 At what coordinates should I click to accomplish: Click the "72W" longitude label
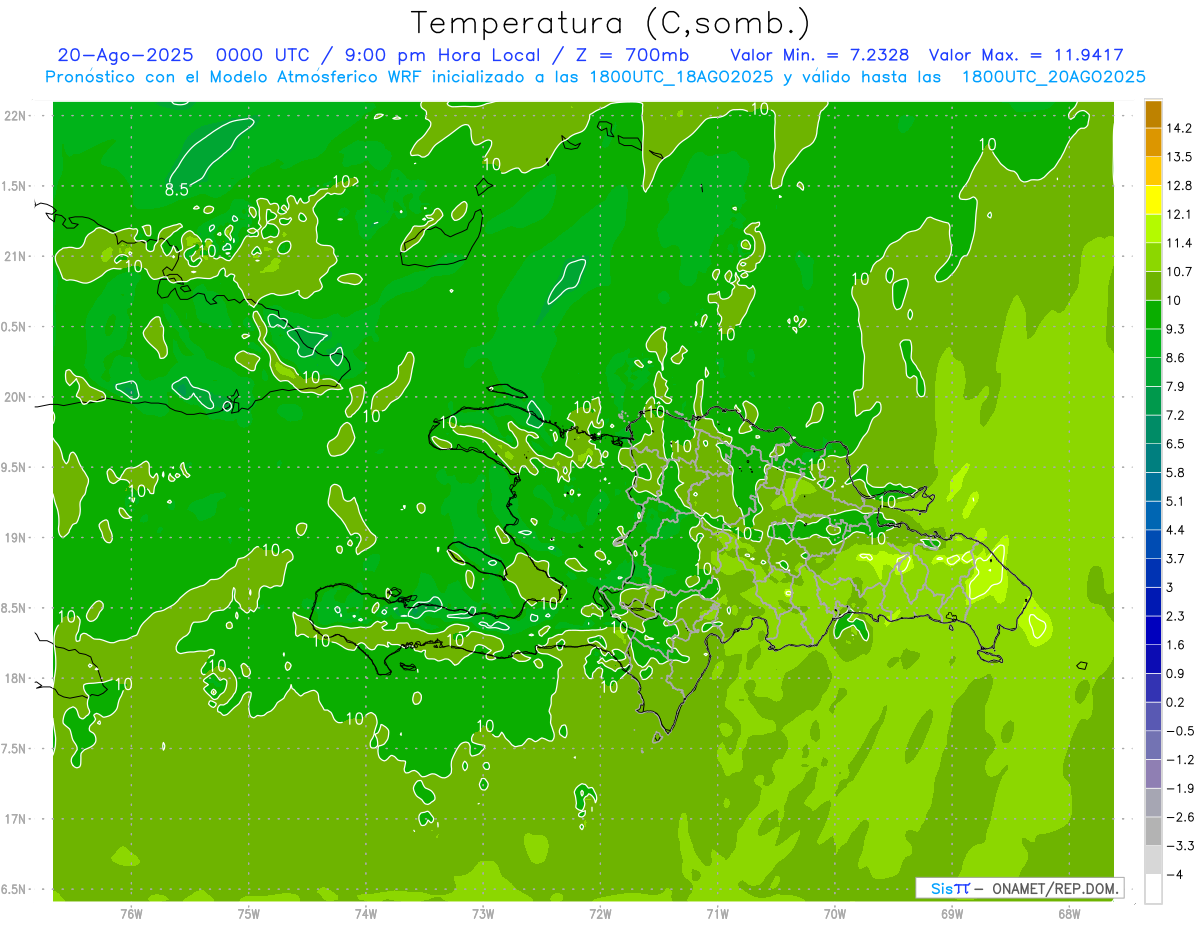(x=600, y=913)
